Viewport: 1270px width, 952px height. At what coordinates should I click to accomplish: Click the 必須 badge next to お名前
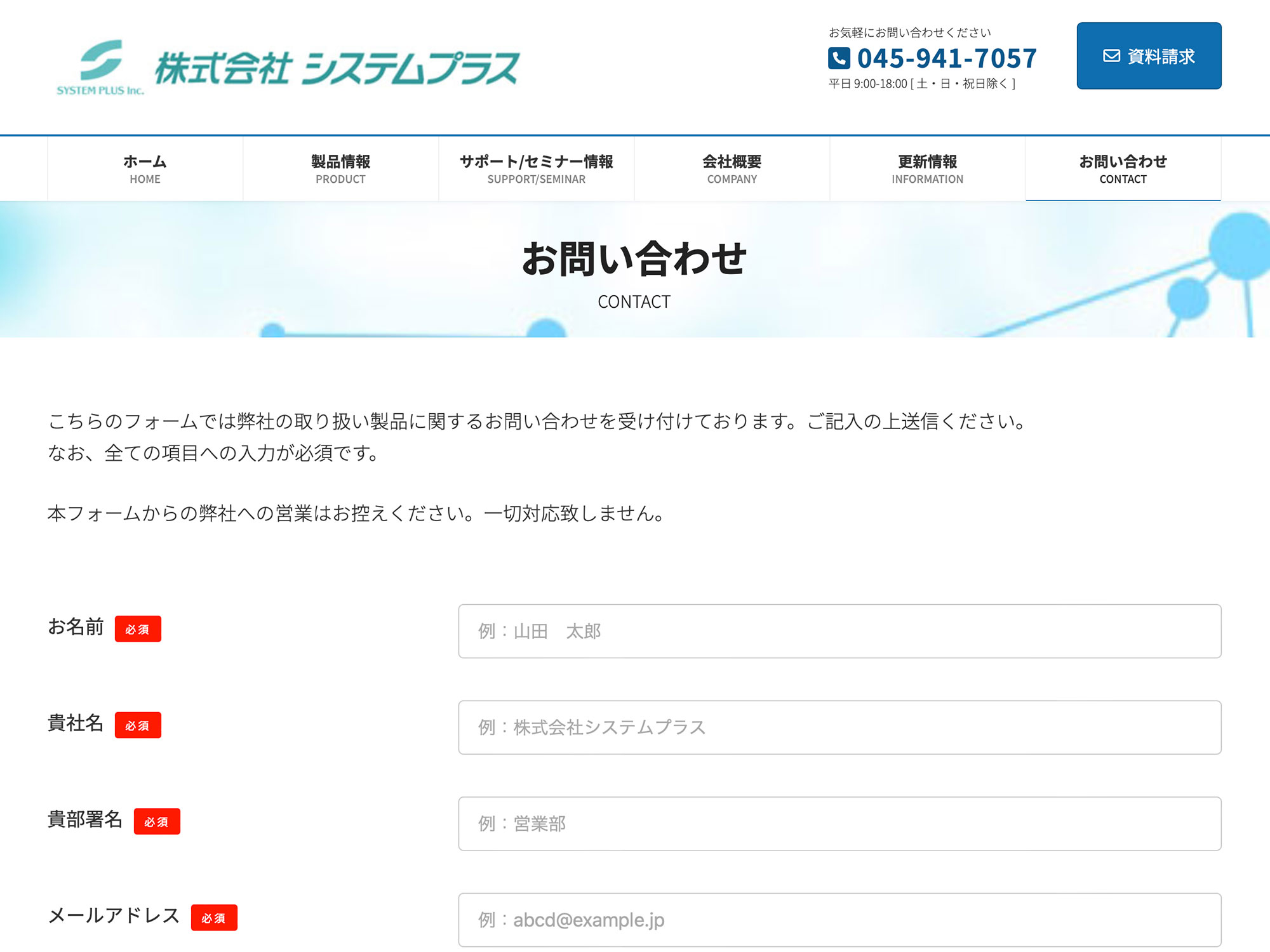pyautogui.click(x=138, y=629)
